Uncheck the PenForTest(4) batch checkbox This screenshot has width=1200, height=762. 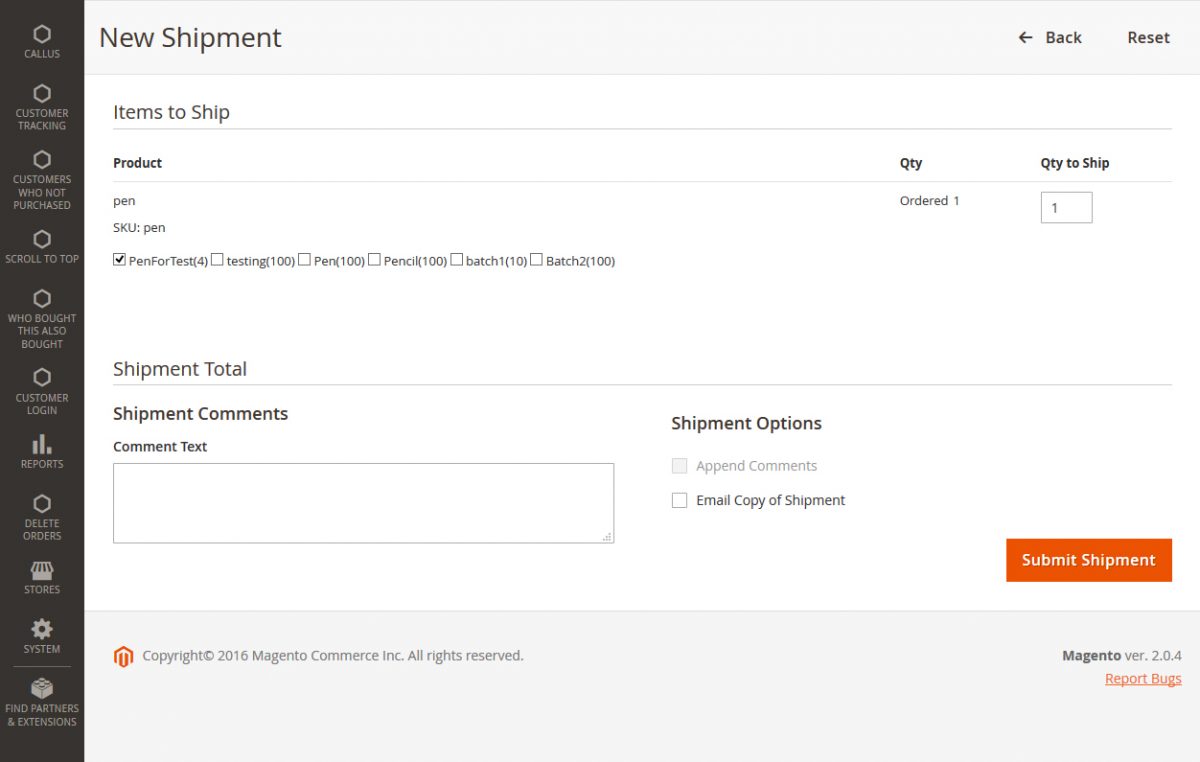pos(119,258)
